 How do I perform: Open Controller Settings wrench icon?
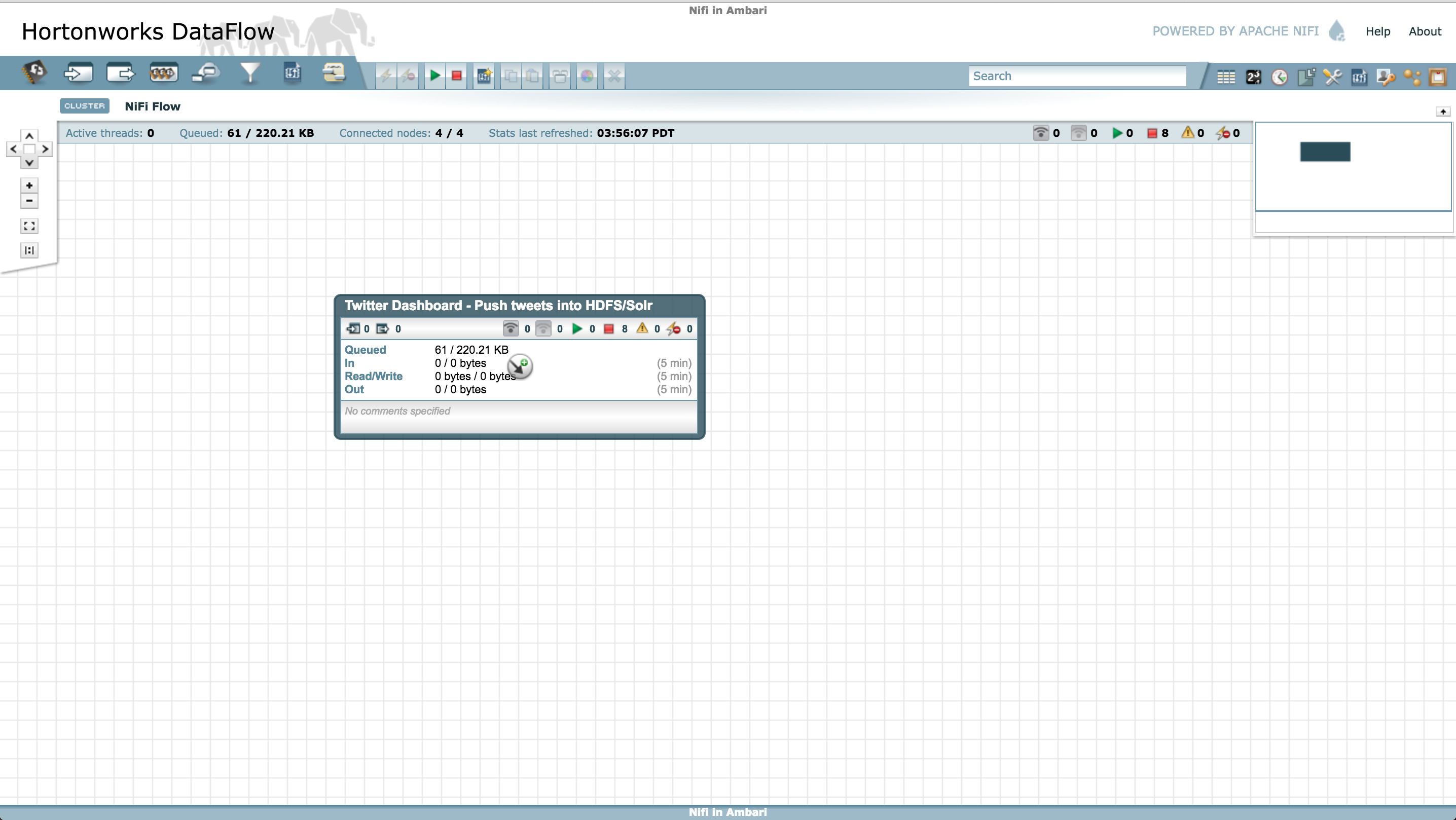1332,77
